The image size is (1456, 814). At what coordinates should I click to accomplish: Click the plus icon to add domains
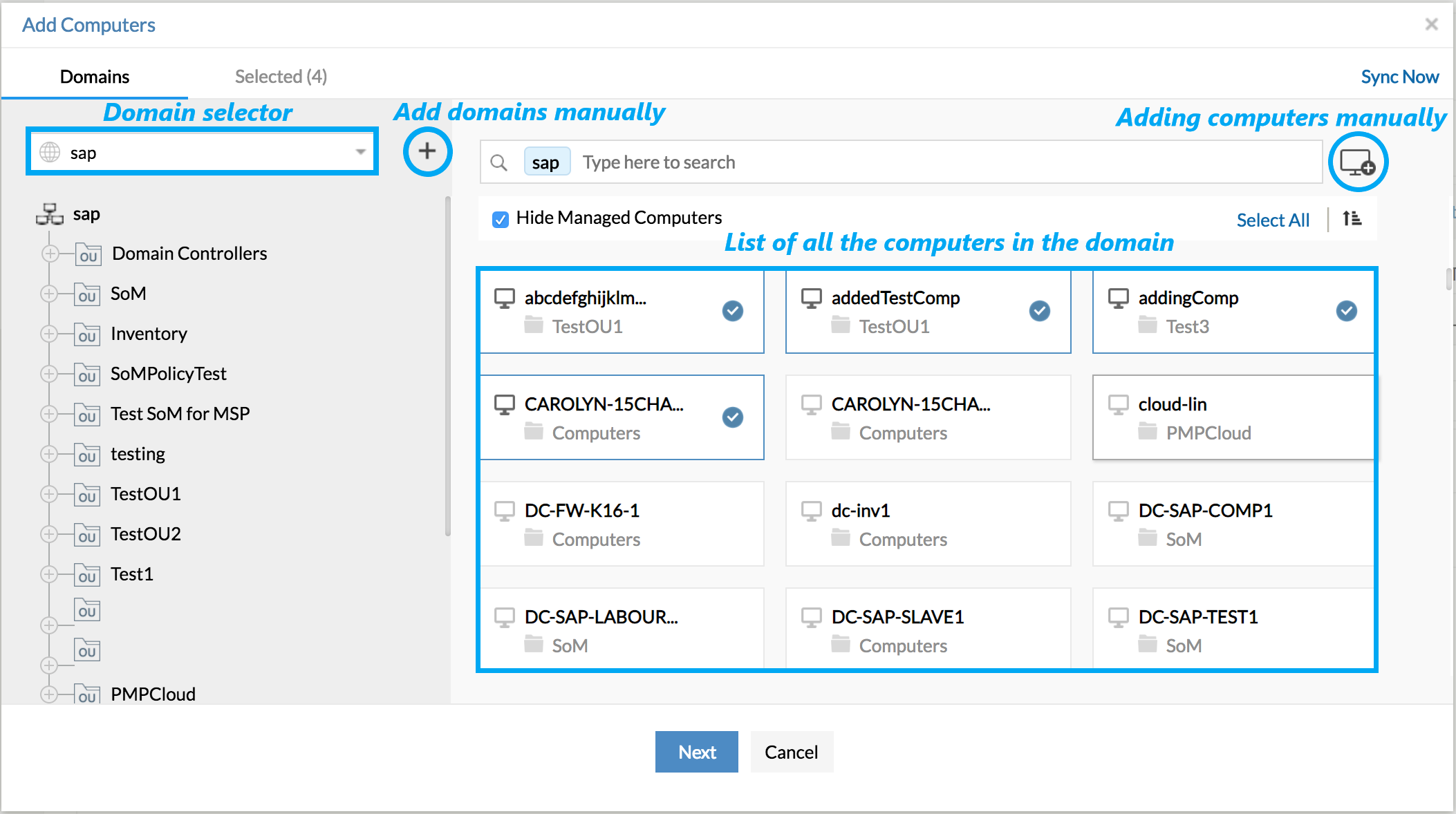pos(427,151)
